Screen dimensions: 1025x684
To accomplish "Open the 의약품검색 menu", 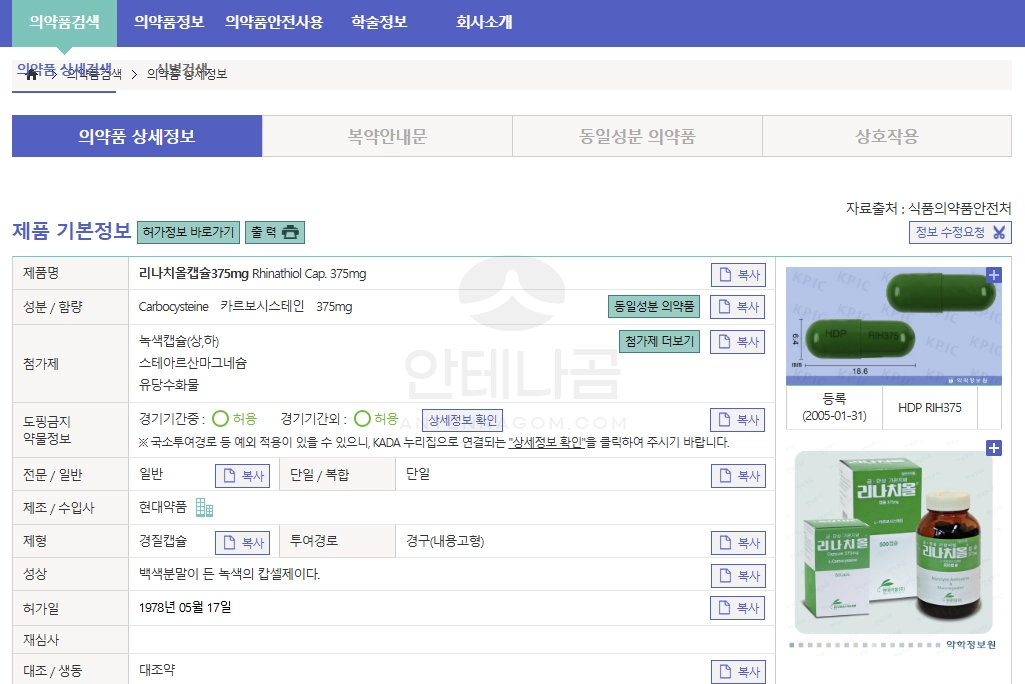I will 64,22.
